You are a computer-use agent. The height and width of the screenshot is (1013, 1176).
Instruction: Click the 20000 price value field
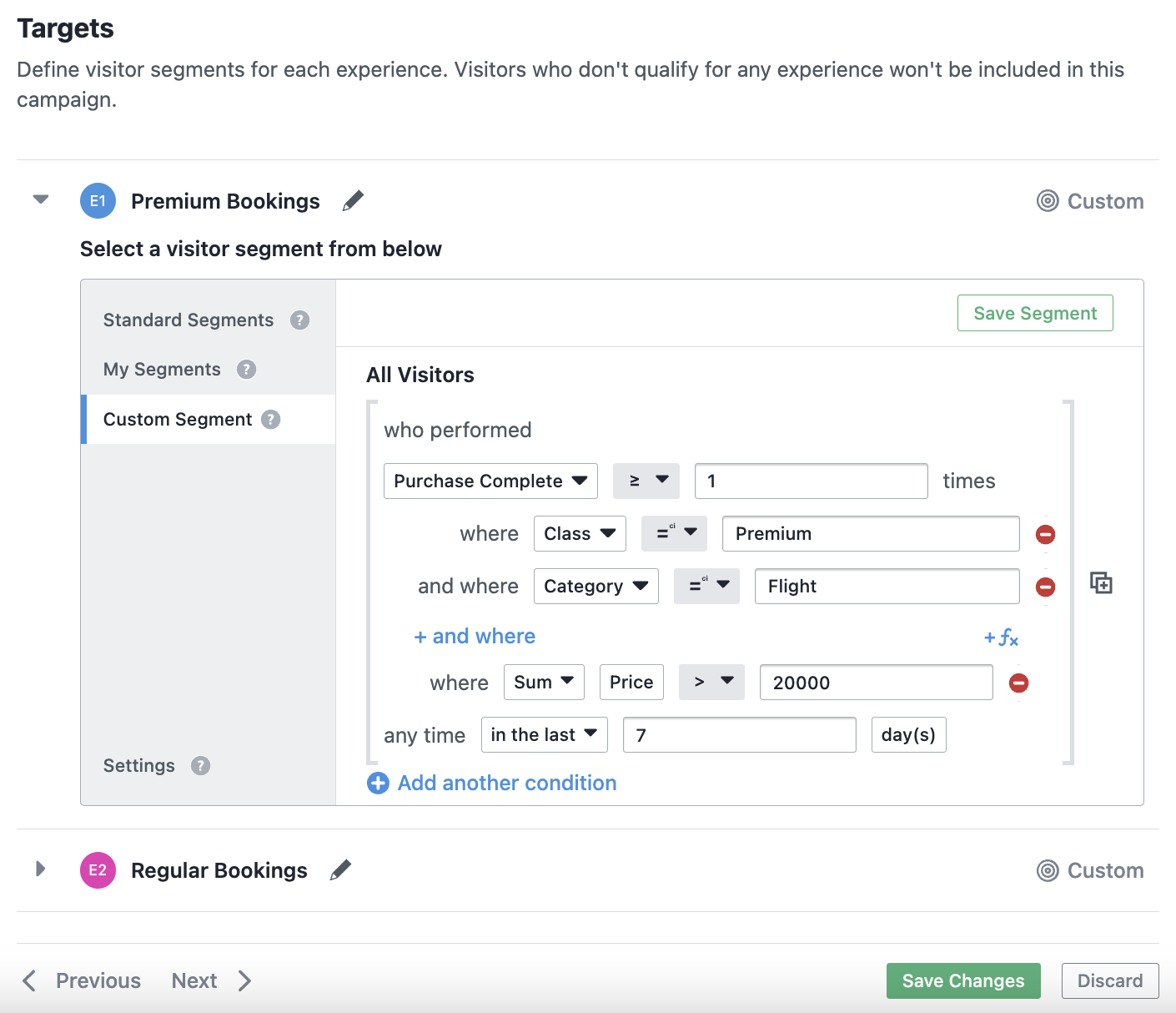[x=877, y=682]
